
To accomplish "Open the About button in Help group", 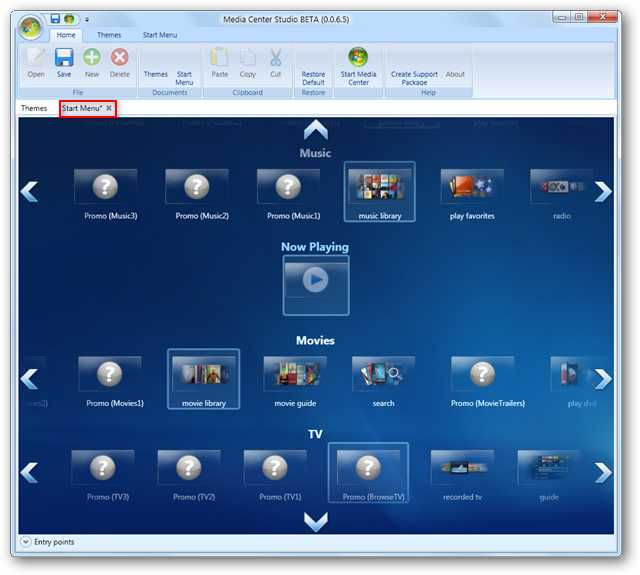I will pos(455,74).
